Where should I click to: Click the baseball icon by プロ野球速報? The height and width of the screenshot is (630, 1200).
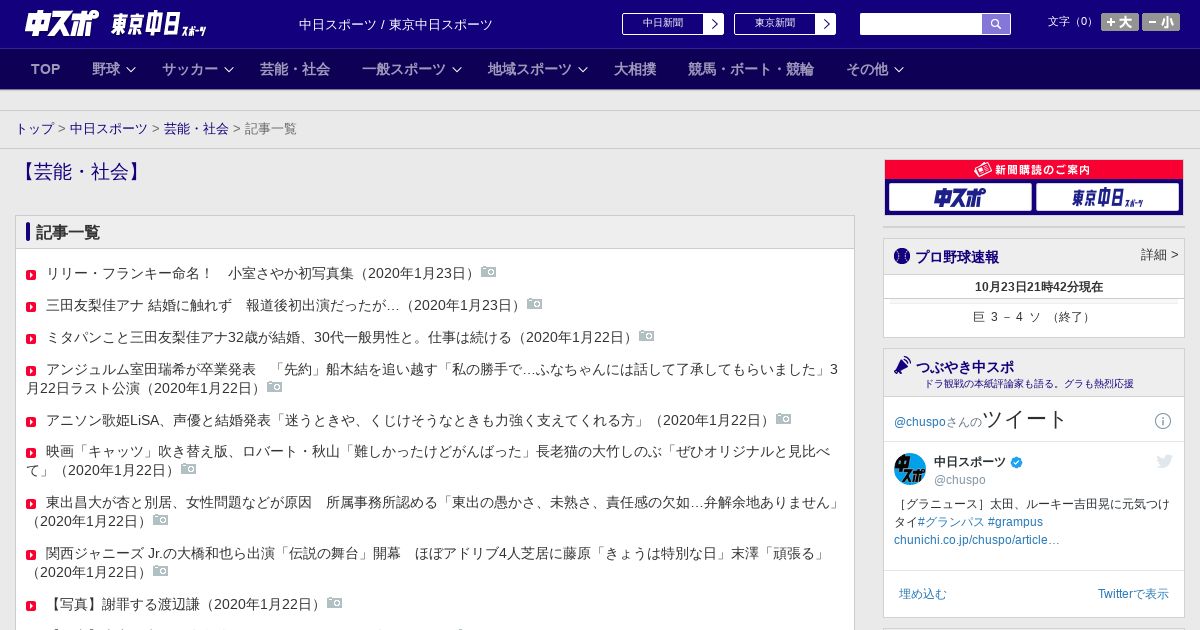click(x=902, y=257)
